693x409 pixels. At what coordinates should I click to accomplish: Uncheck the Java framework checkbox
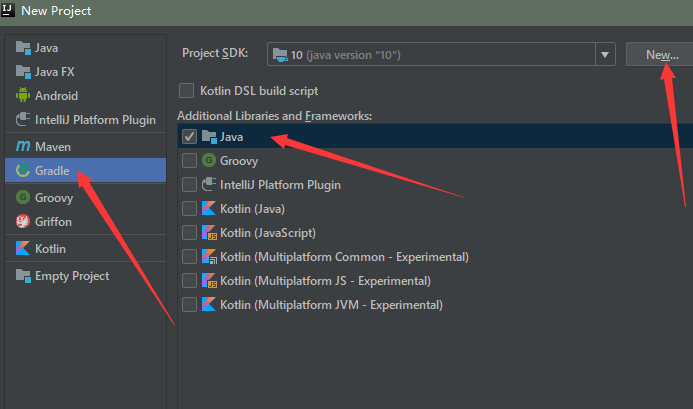(x=189, y=136)
